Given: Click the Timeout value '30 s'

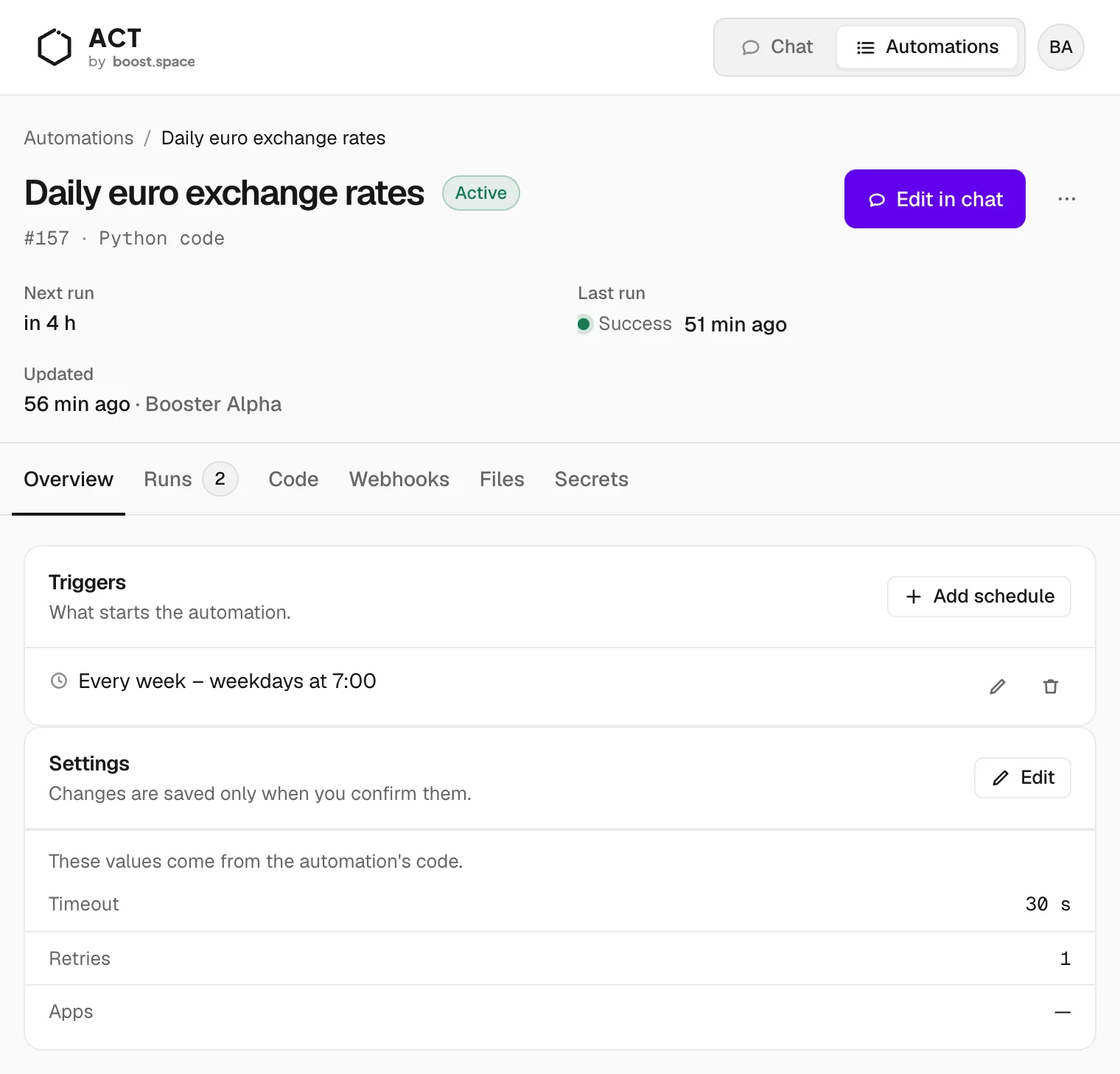Looking at the screenshot, I should click(x=1048, y=904).
